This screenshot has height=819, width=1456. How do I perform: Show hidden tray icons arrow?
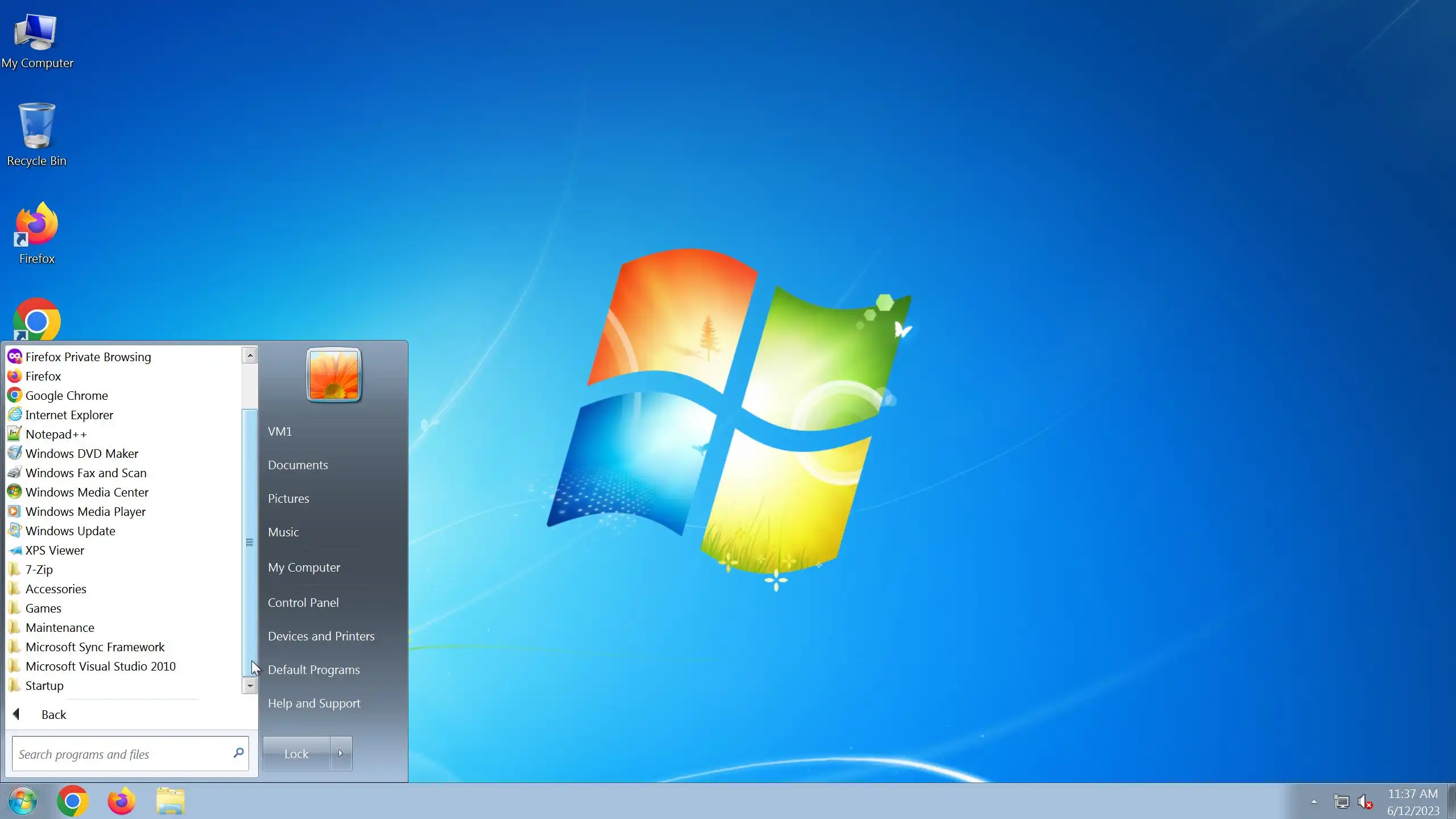[x=1314, y=802]
